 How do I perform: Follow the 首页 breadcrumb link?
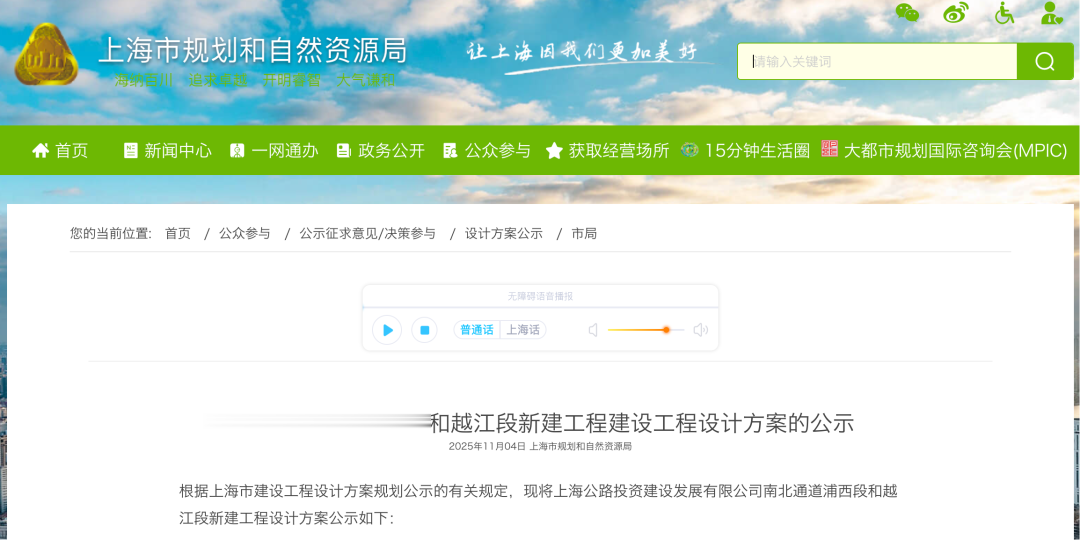[x=178, y=233]
